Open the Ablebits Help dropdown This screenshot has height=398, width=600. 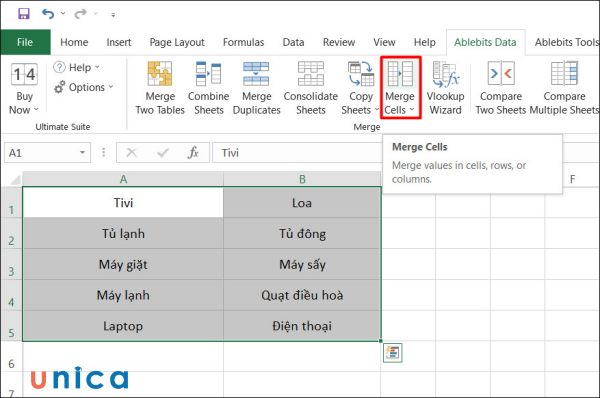pos(77,67)
